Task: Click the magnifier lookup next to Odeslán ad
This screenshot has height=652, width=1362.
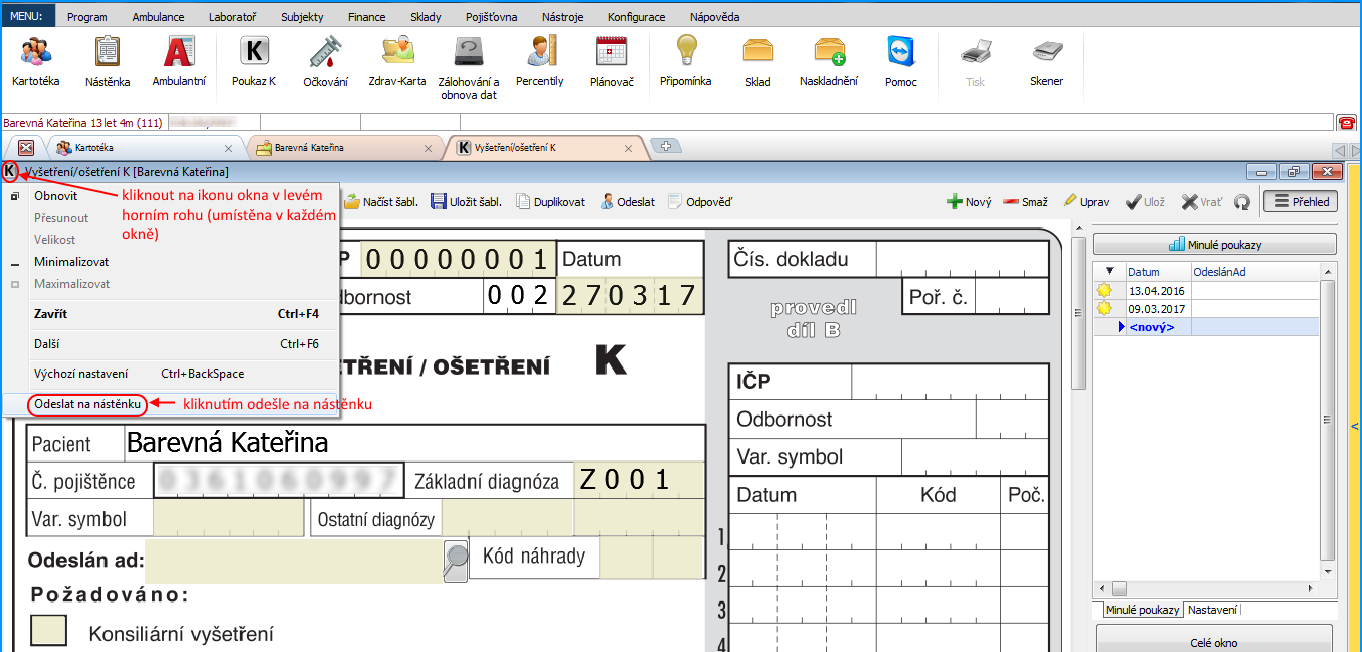Action: point(456,561)
